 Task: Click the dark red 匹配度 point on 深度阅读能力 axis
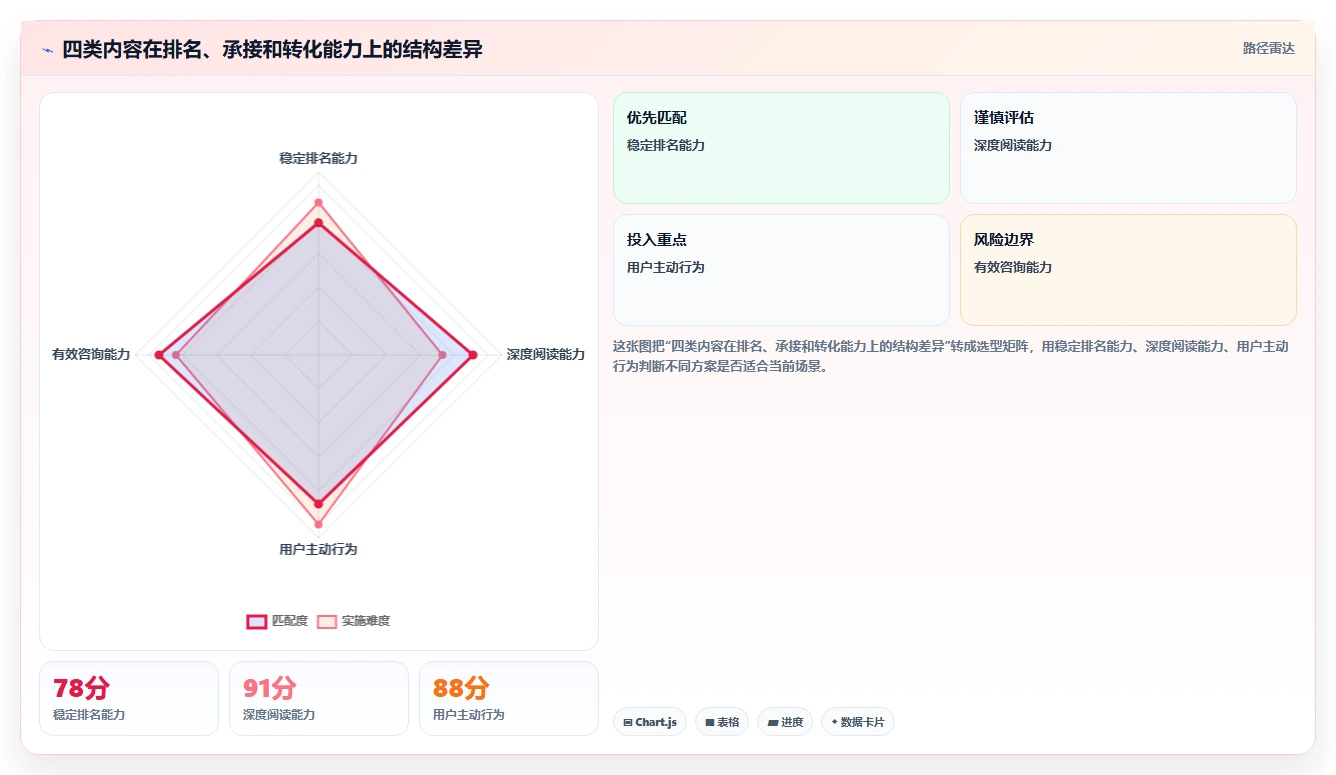pyautogui.click(x=473, y=355)
